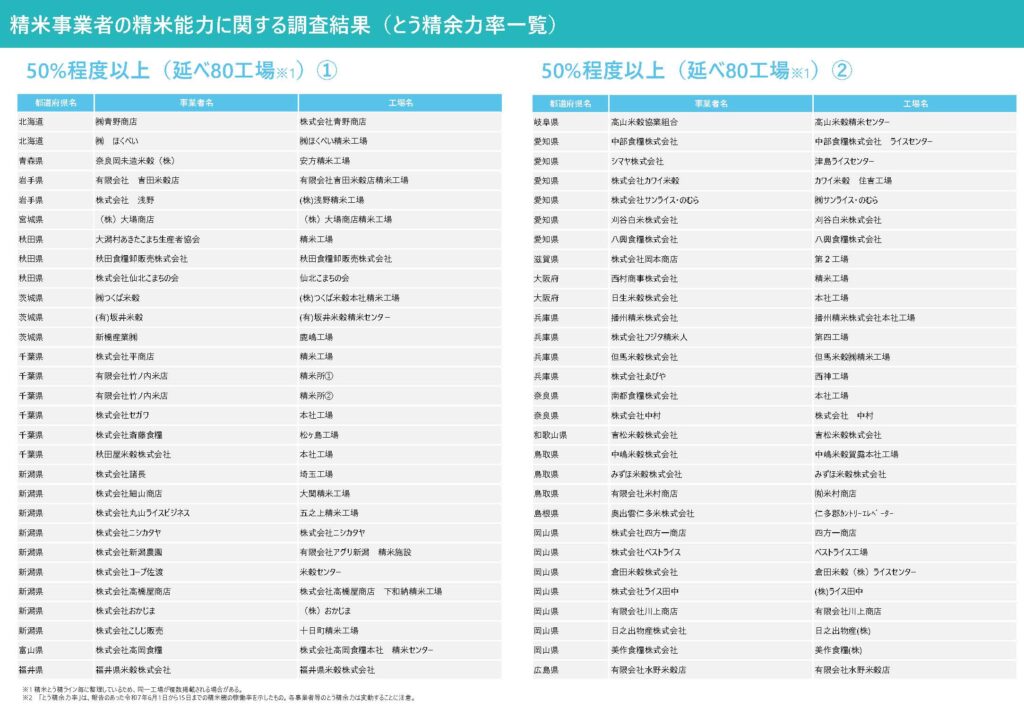Select the table heading ending in ①
This screenshot has width=1024, height=709.
click(182, 71)
